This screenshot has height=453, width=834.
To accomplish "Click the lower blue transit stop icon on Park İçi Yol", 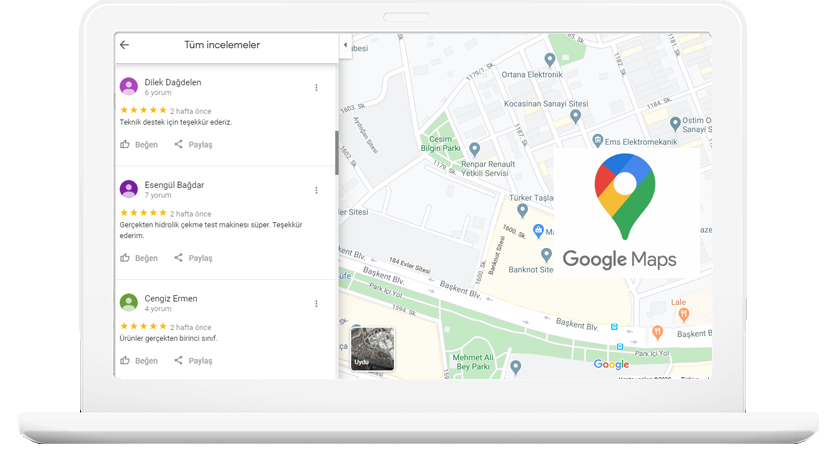I will pyautogui.click(x=620, y=347).
